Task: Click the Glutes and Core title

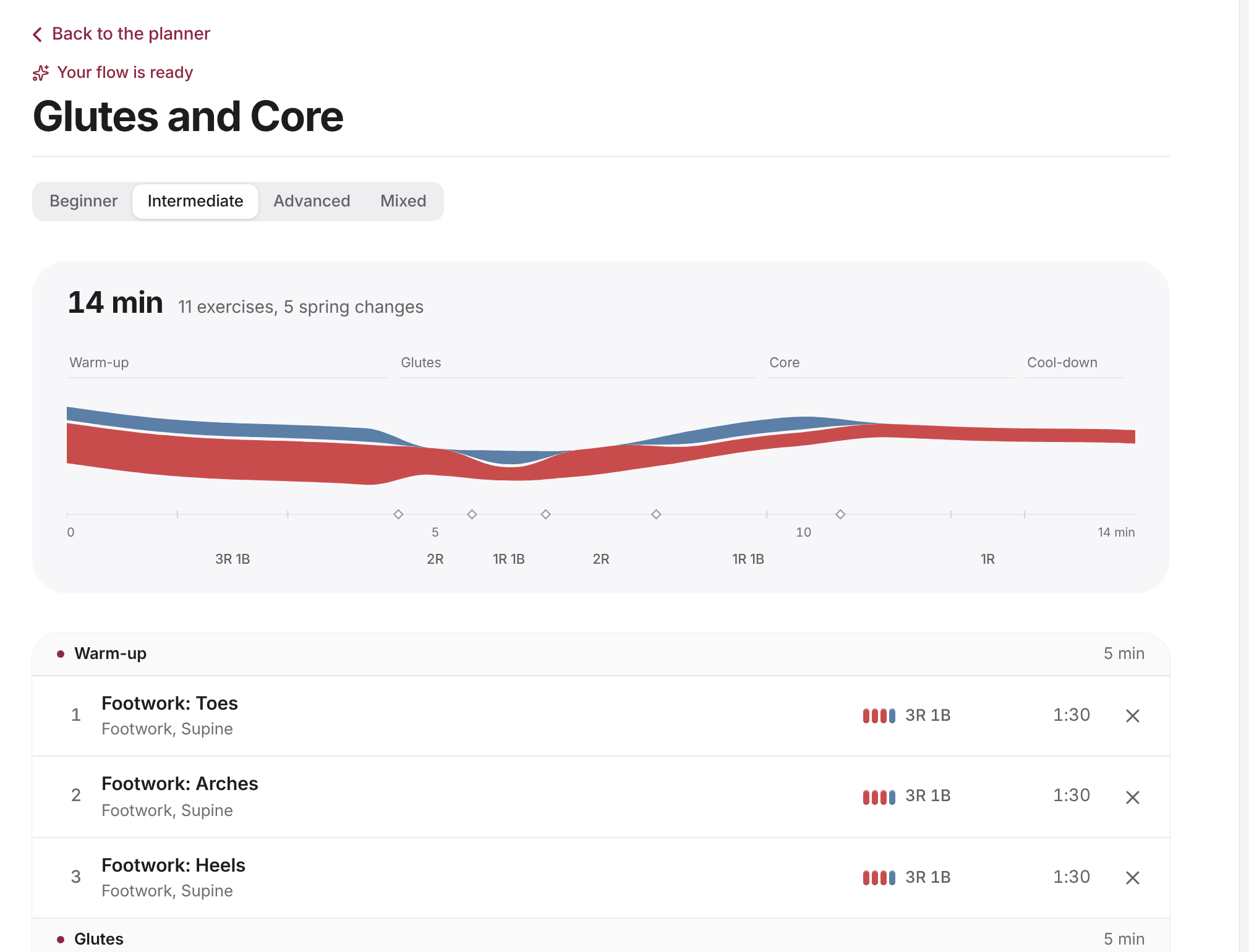Action: click(x=188, y=116)
